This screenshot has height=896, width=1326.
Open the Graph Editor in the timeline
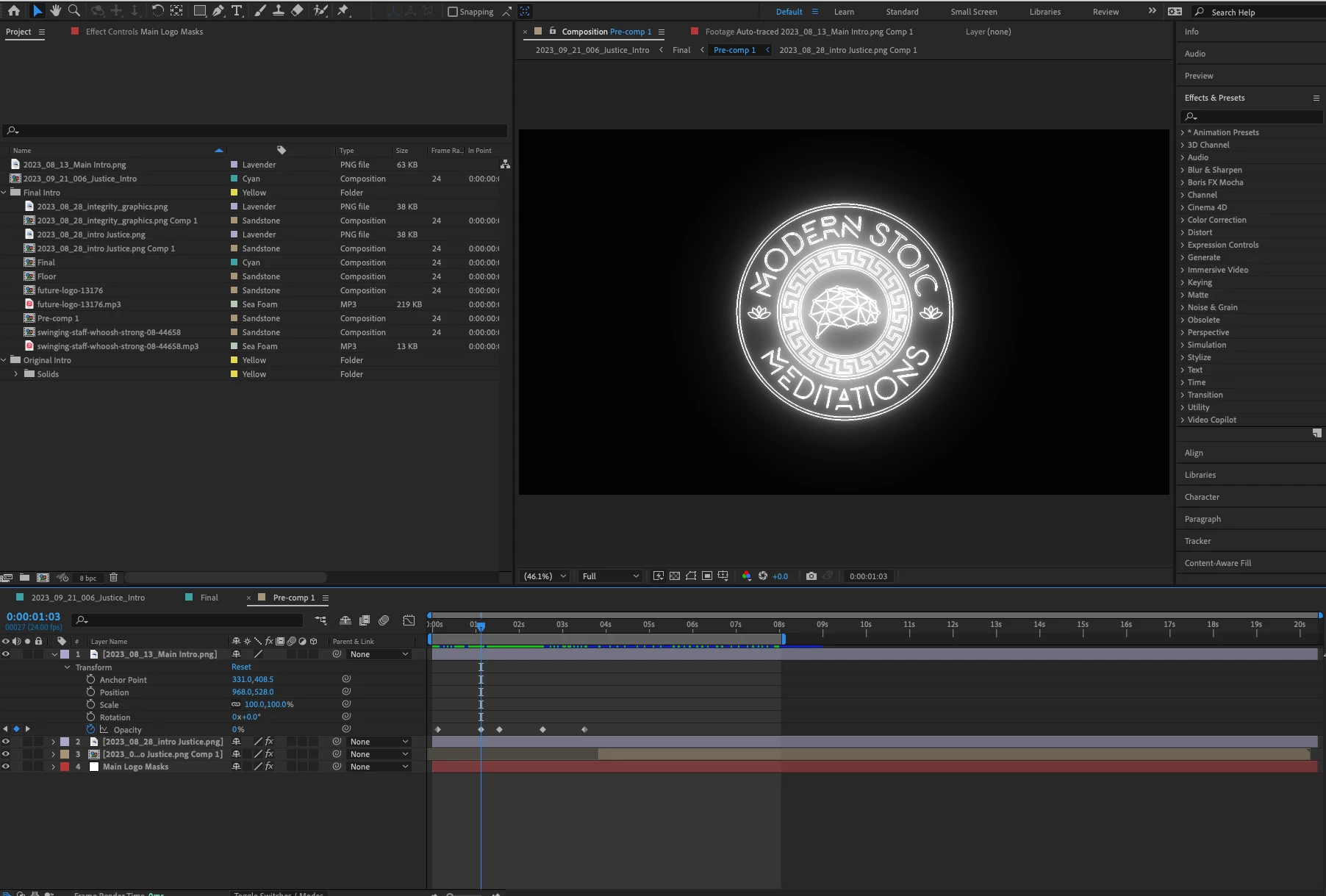click(409, 620)
